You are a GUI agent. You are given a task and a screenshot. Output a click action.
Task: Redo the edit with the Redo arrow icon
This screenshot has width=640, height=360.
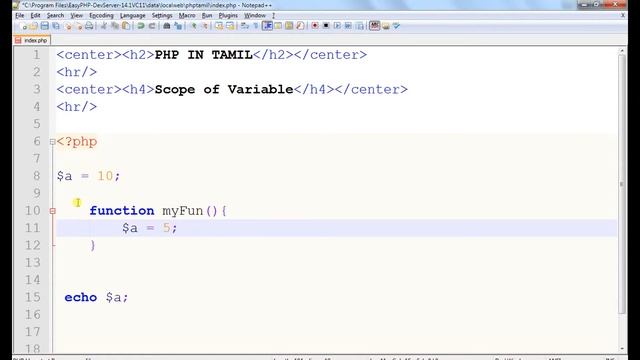pos(152,26)
